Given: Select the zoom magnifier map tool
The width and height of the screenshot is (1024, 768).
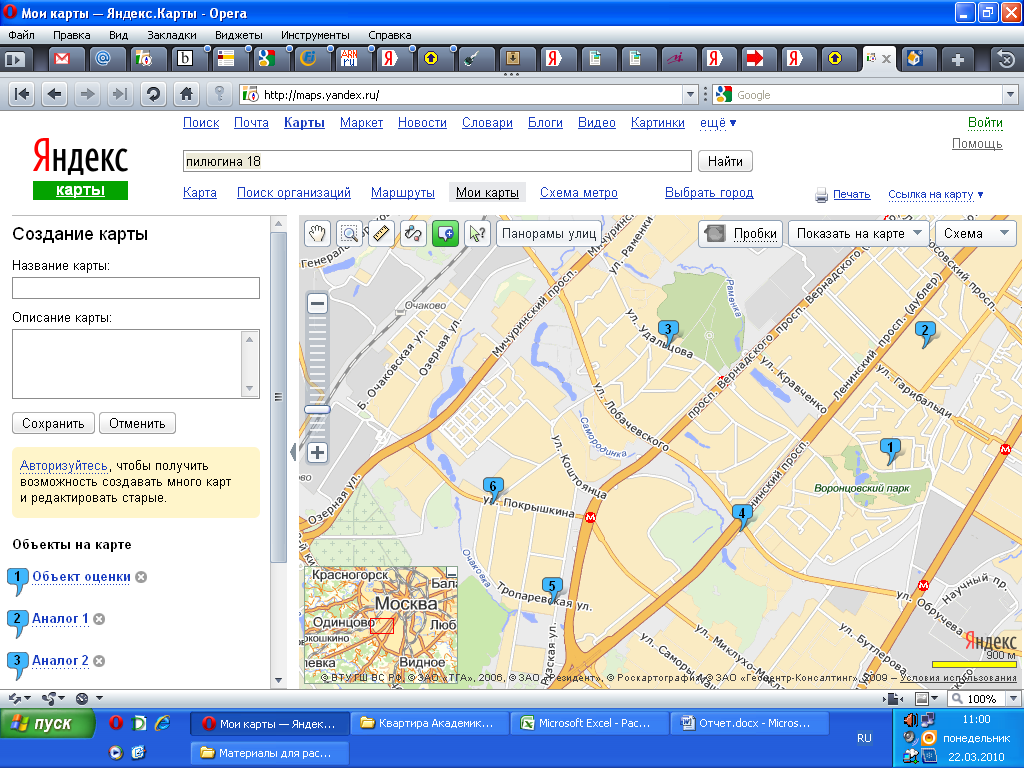Looking at the screenshot, I should point(349,233).
